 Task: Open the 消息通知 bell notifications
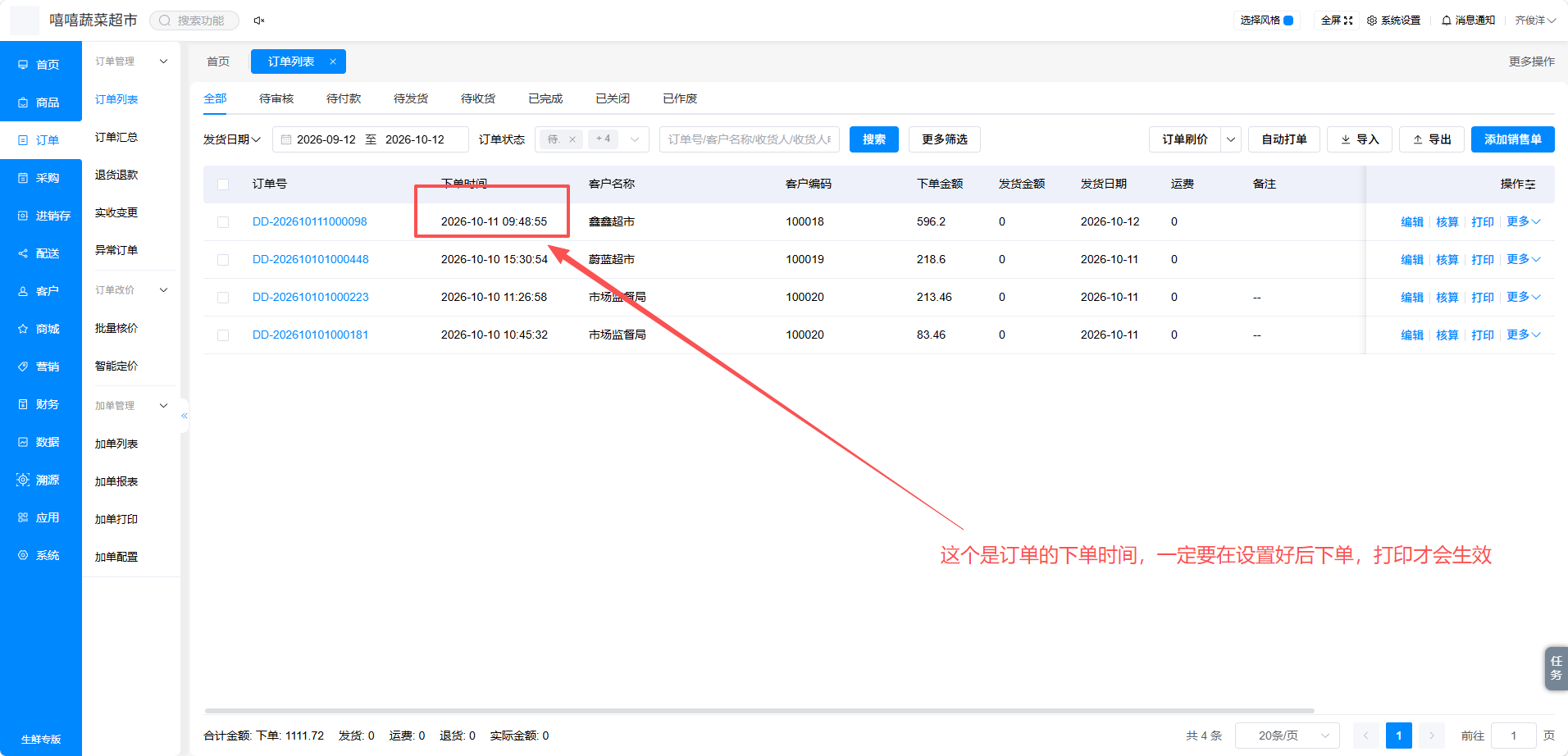[x=1447, y=20]
